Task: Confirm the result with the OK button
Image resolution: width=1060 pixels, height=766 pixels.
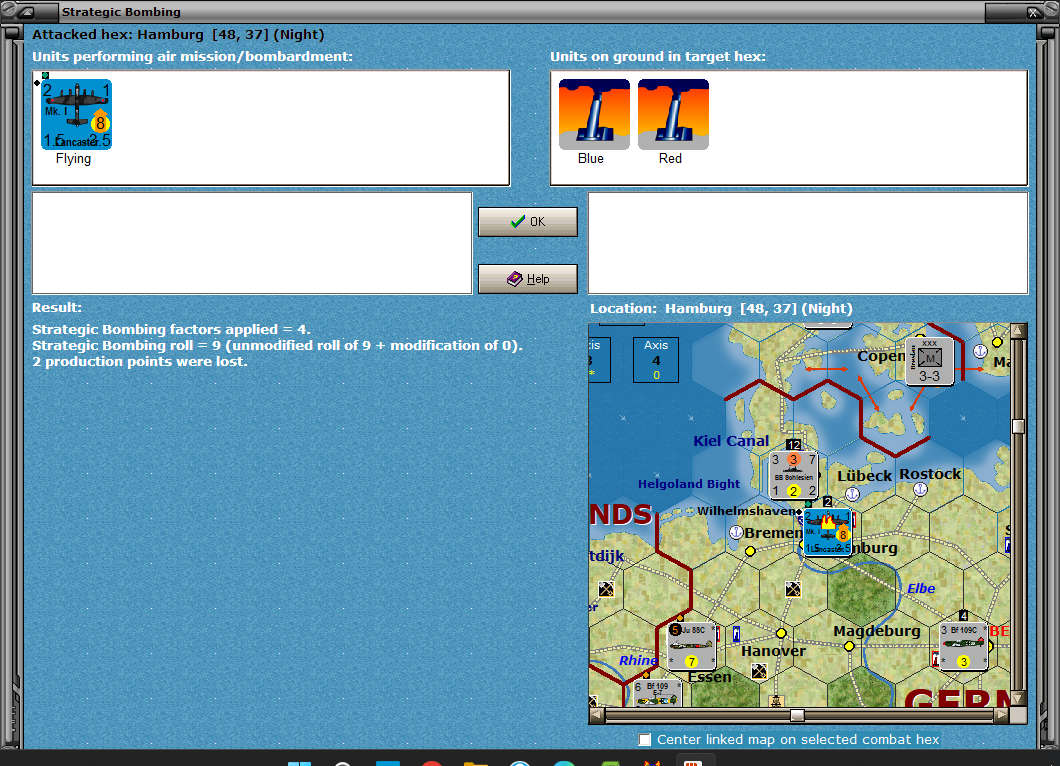Action: 527,222
